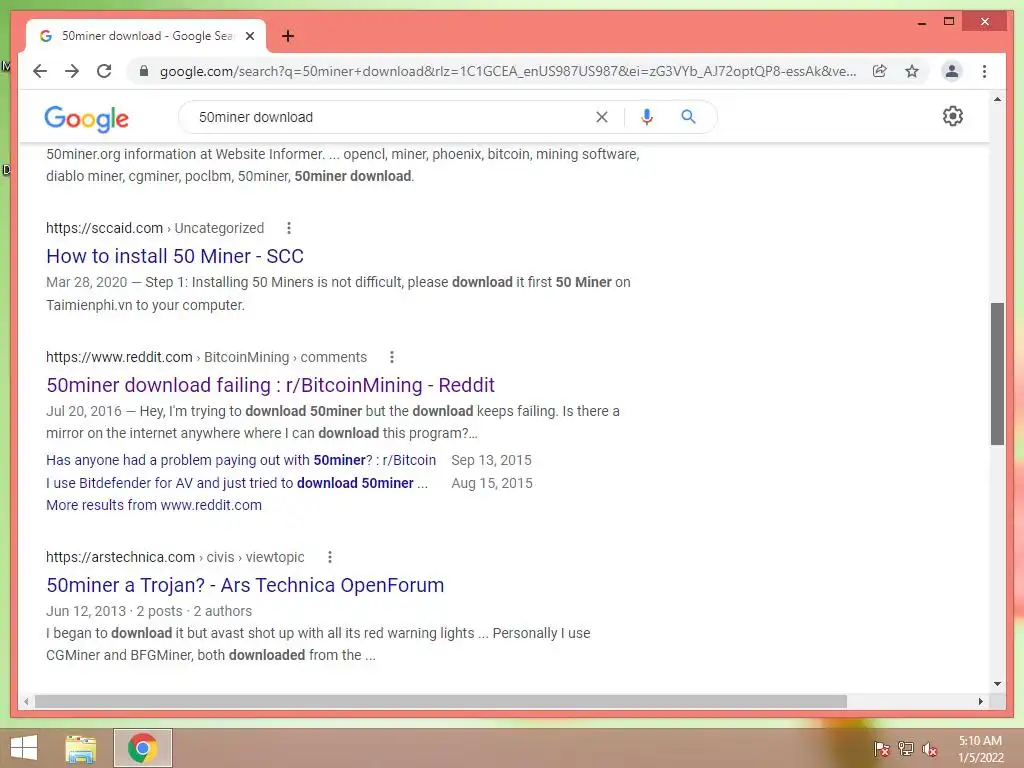Open '50miner a Trojan?' Ars Technica result
1024x768 pixels.
point(245,585)
